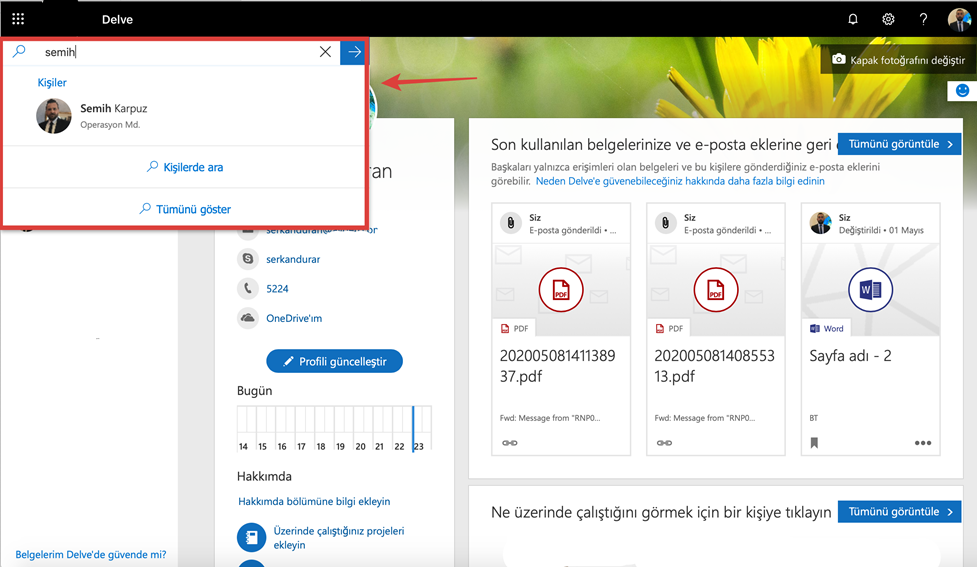The width and height of the screenshot is (977, 567).
Task: Open 'Belgelerim Delve'de güvende mi?' link
Action: click(91, 555)
